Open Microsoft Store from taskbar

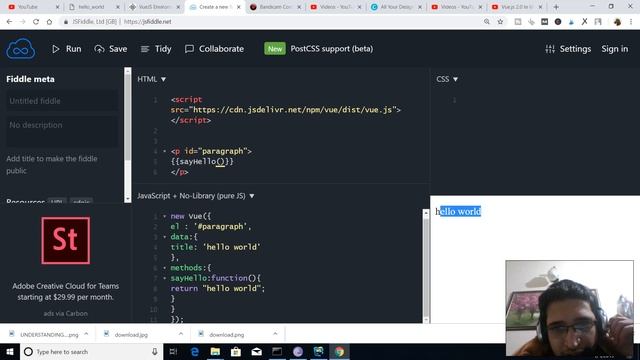[236, 351]
